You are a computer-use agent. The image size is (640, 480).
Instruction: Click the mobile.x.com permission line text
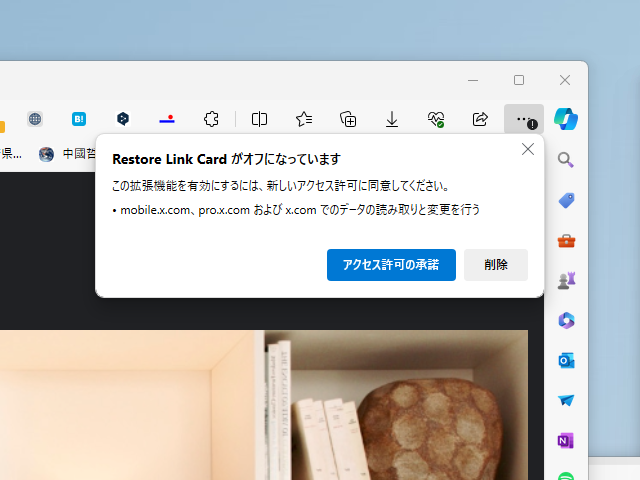[x=296, y=210]
